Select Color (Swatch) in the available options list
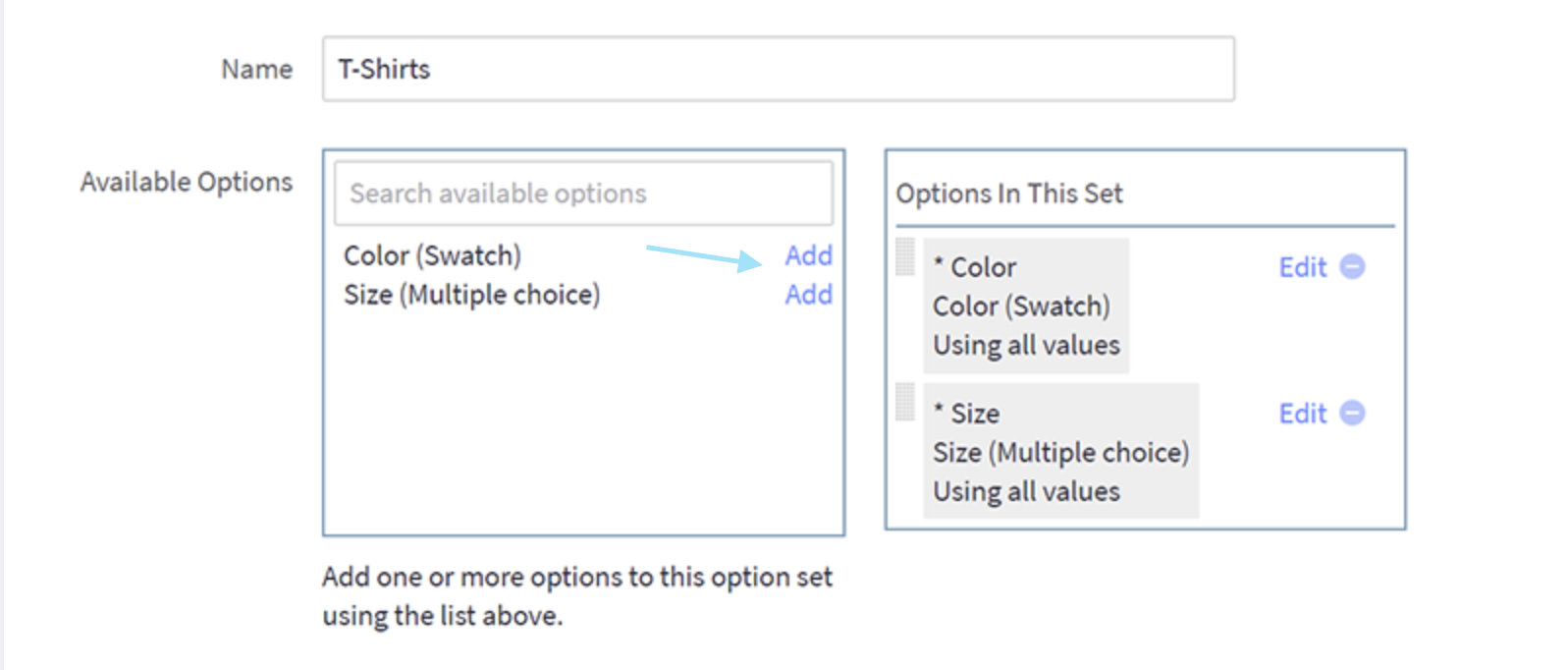The width and height of the screenshot is (1568, 670). pos(432,255)
